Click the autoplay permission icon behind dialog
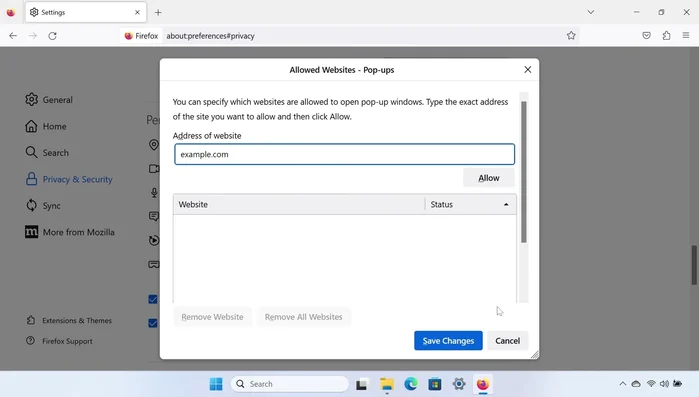Screen dimensions: 699x397 point(154,240)
